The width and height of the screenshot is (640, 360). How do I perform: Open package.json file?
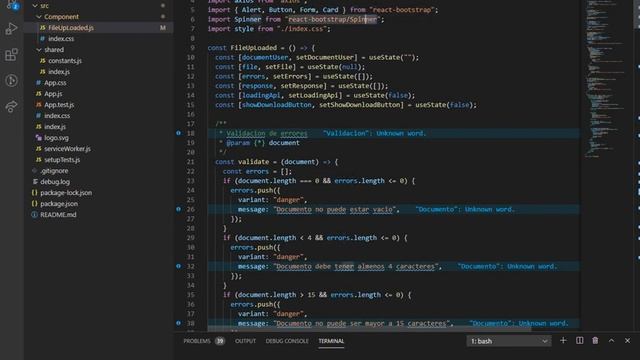click(59, 204)
